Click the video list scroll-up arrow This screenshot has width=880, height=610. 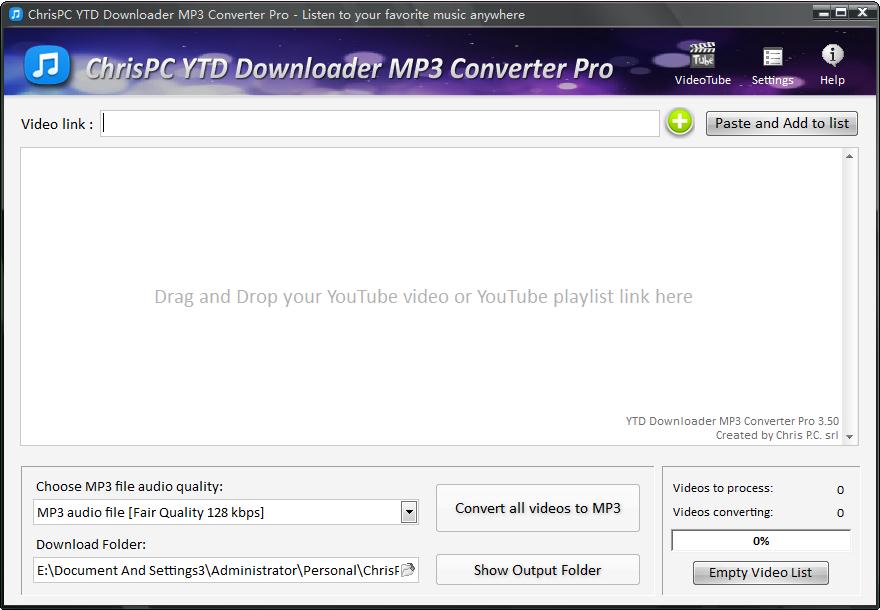click(849, 157)
